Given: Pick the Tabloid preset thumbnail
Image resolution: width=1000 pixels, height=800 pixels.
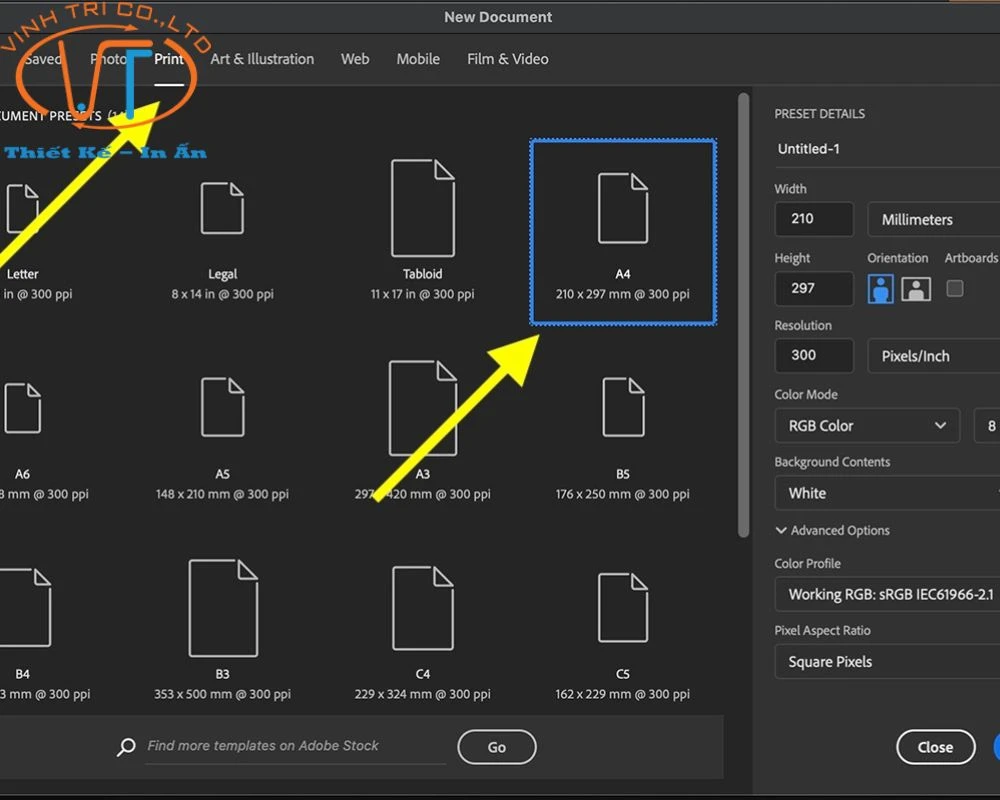Looking at the screenshot, I should pos(423,208).
